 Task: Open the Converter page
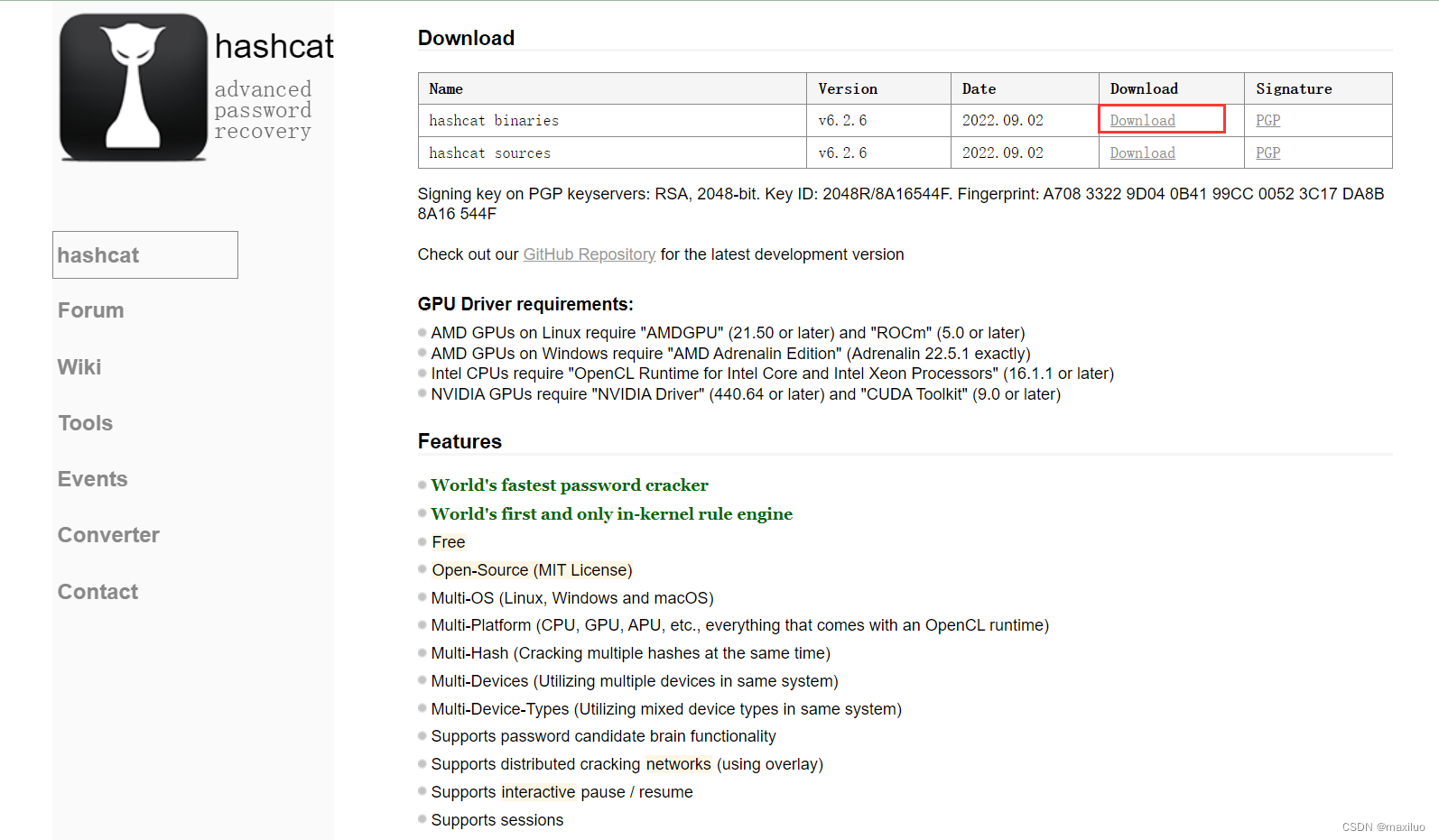(108, 535)
